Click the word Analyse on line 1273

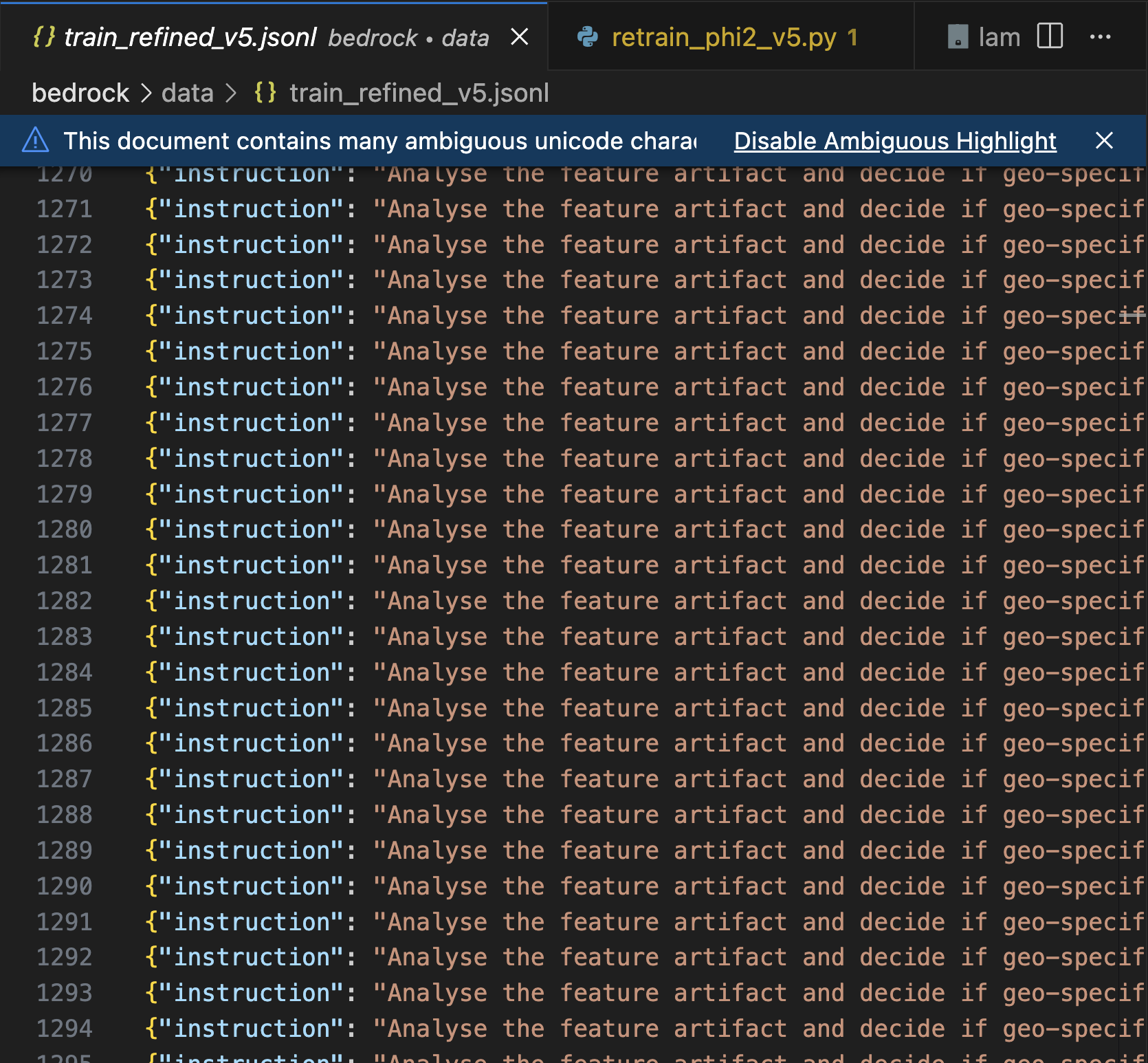tap(437, 280)
